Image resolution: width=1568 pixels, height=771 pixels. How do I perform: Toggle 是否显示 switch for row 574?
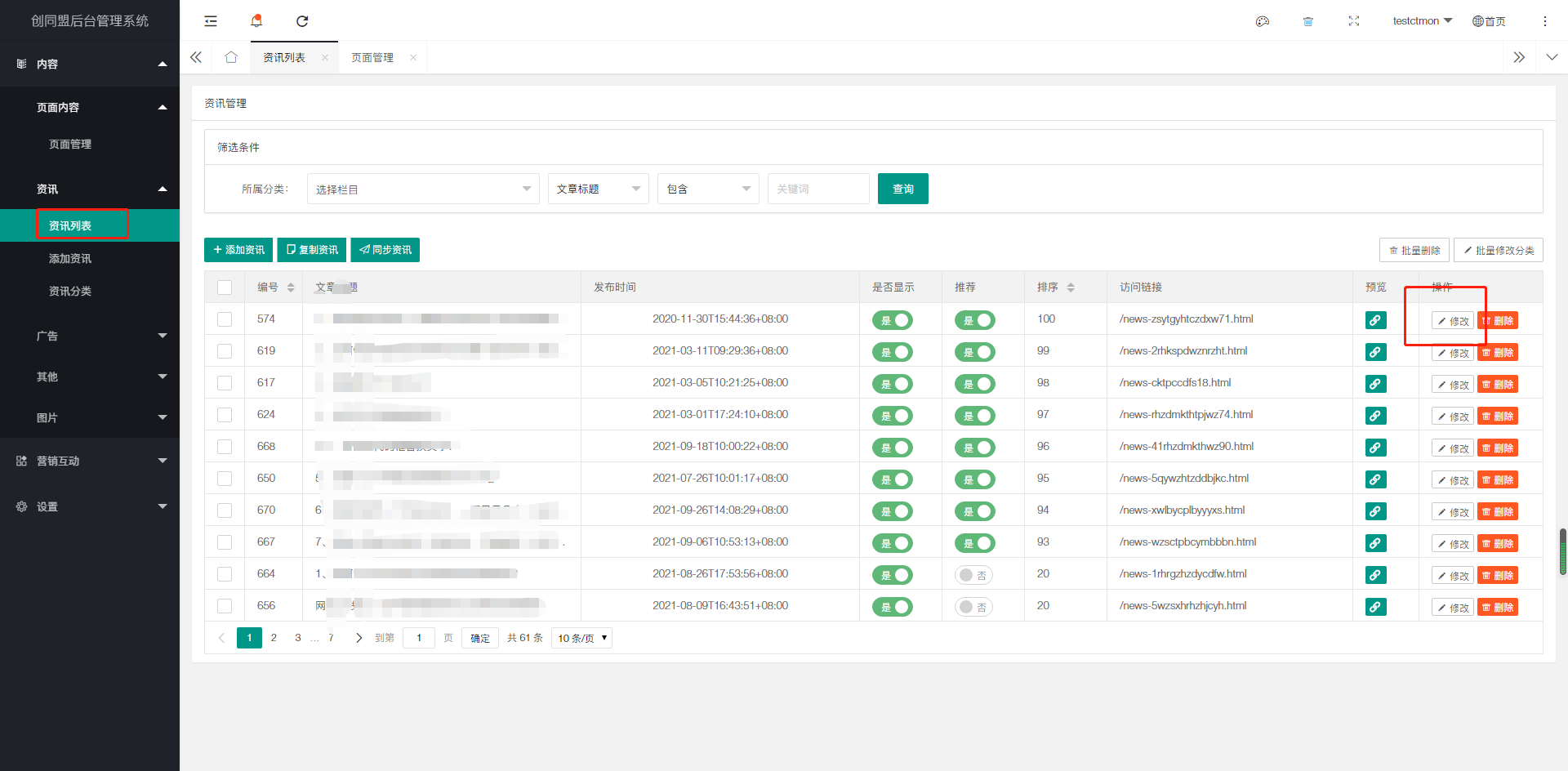click(893, 320)
